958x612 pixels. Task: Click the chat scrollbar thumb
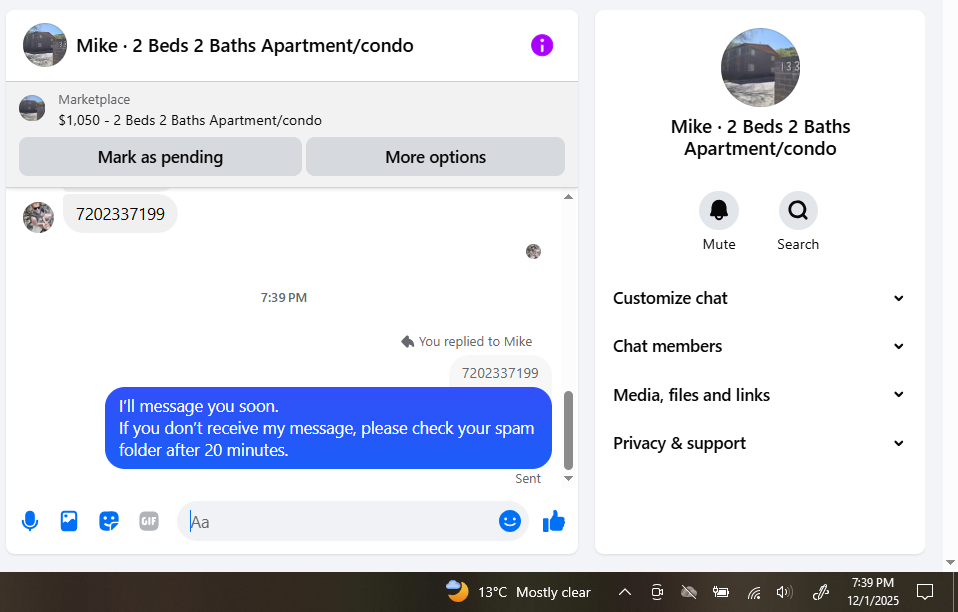point(568,430)
